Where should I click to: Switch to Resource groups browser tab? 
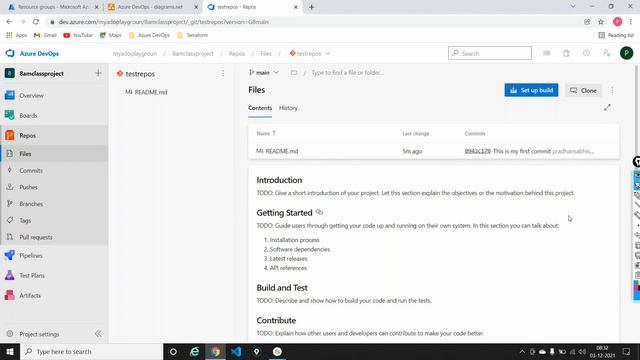[x=53, y=7]
